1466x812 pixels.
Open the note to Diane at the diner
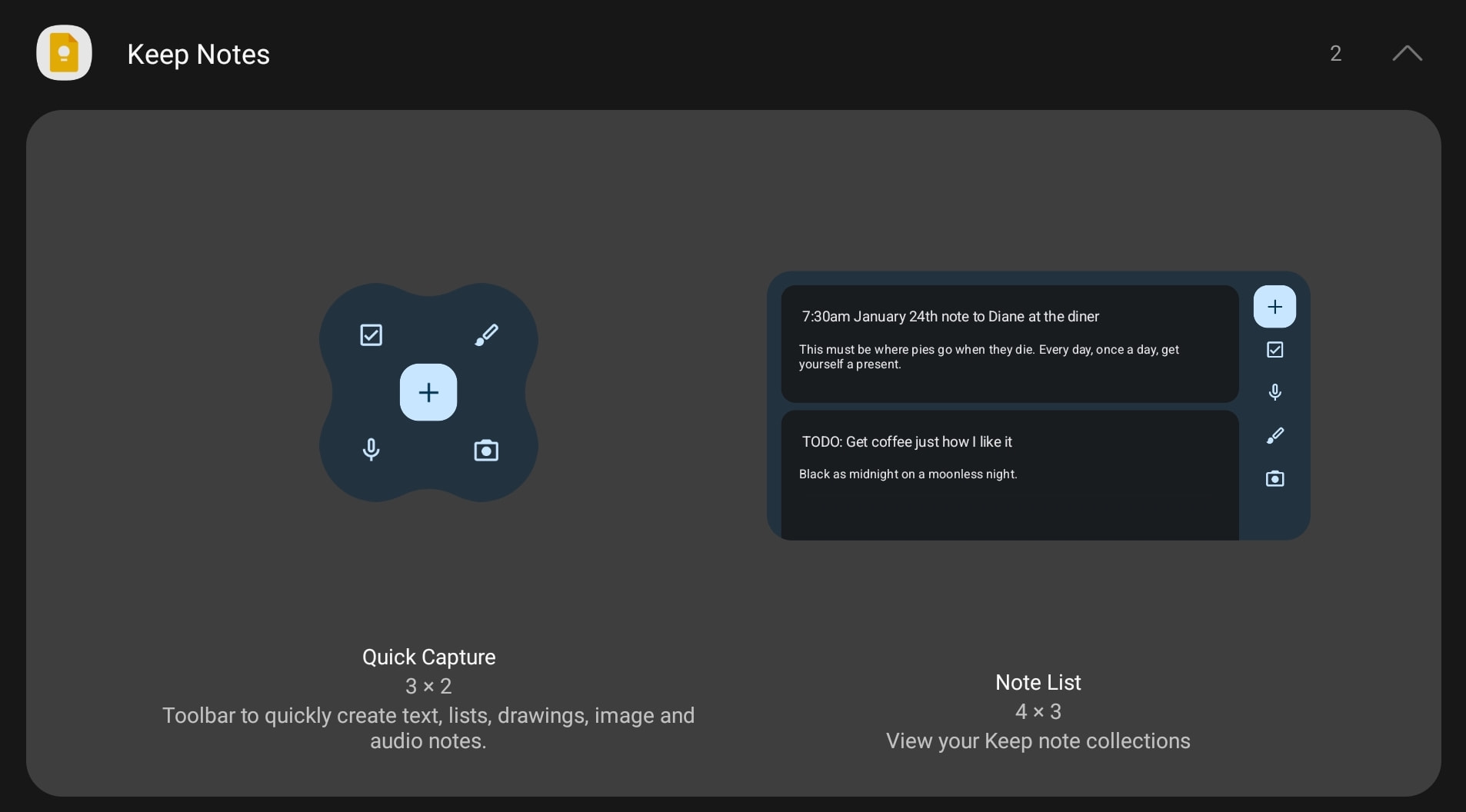tap(1010, 344)
